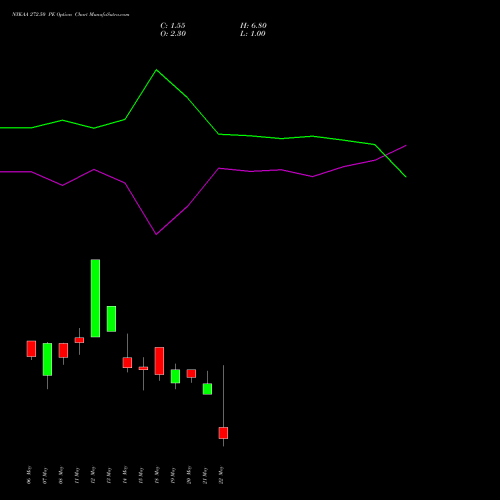Click the red candle for 06 May
Viewport: 500px width, 500px height.
[31, 349]
